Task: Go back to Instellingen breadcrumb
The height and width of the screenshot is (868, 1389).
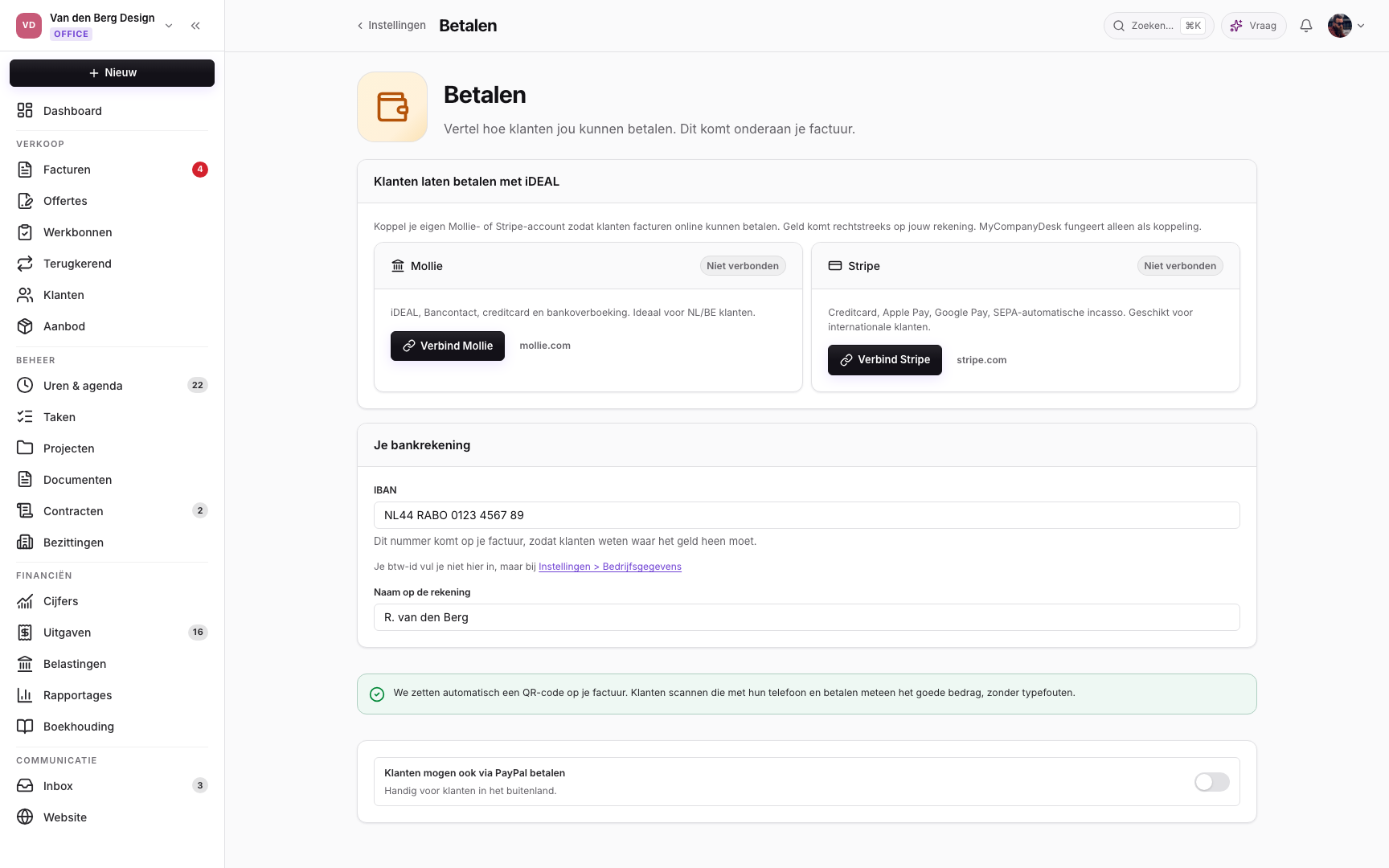Action: point(391,26)
